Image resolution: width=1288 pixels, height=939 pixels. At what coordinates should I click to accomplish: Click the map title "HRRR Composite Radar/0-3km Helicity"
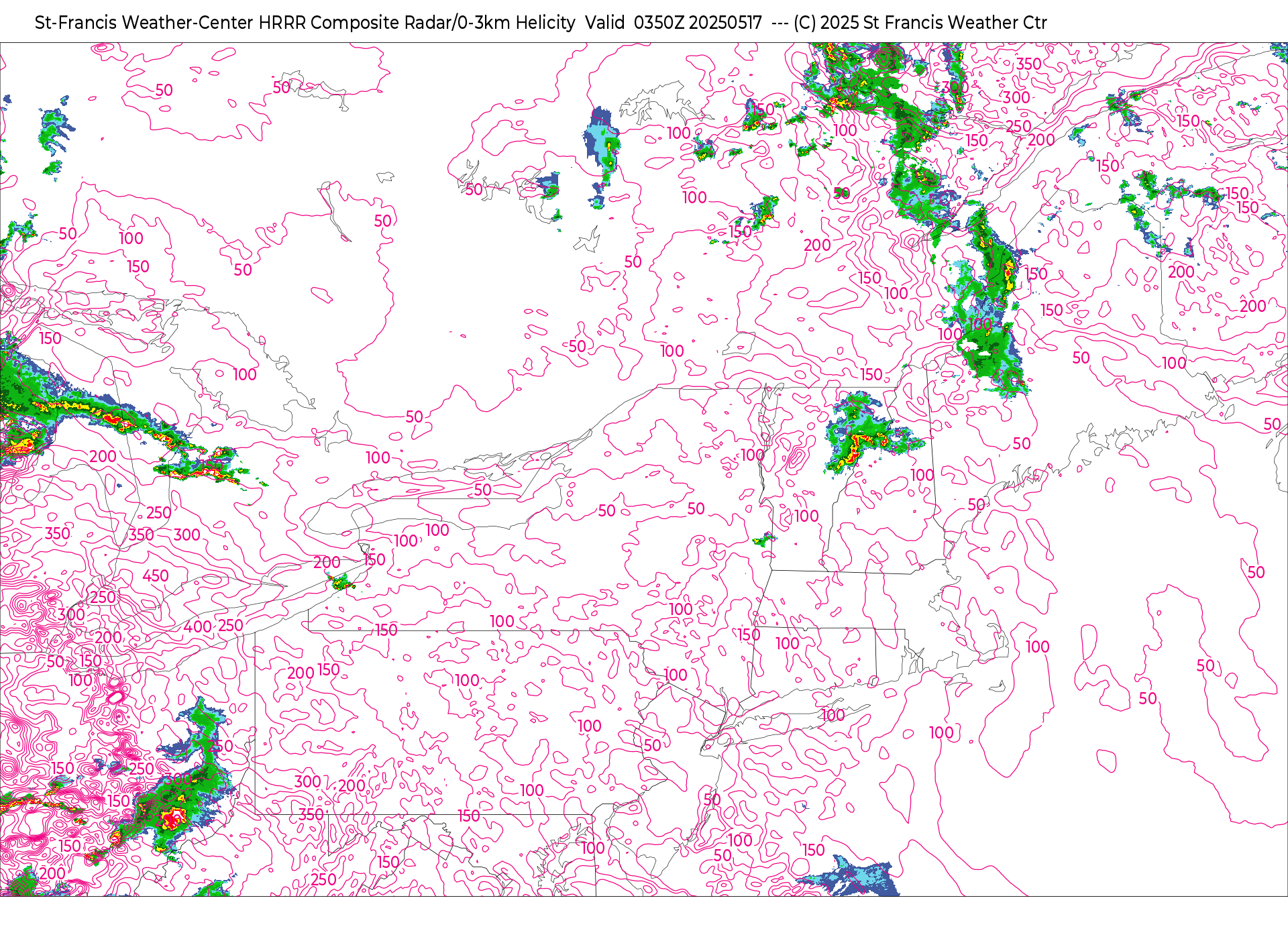(417, 23)
